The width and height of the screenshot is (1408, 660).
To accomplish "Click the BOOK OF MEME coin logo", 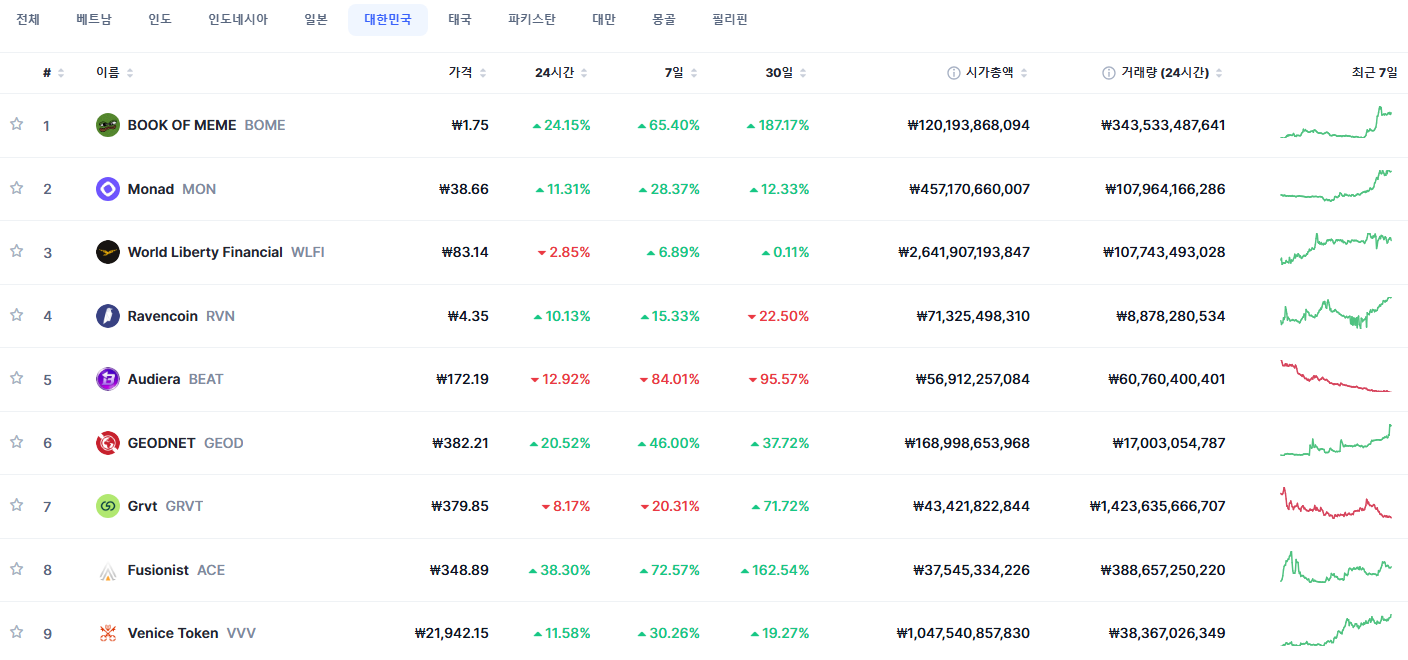I will [108, 125].
